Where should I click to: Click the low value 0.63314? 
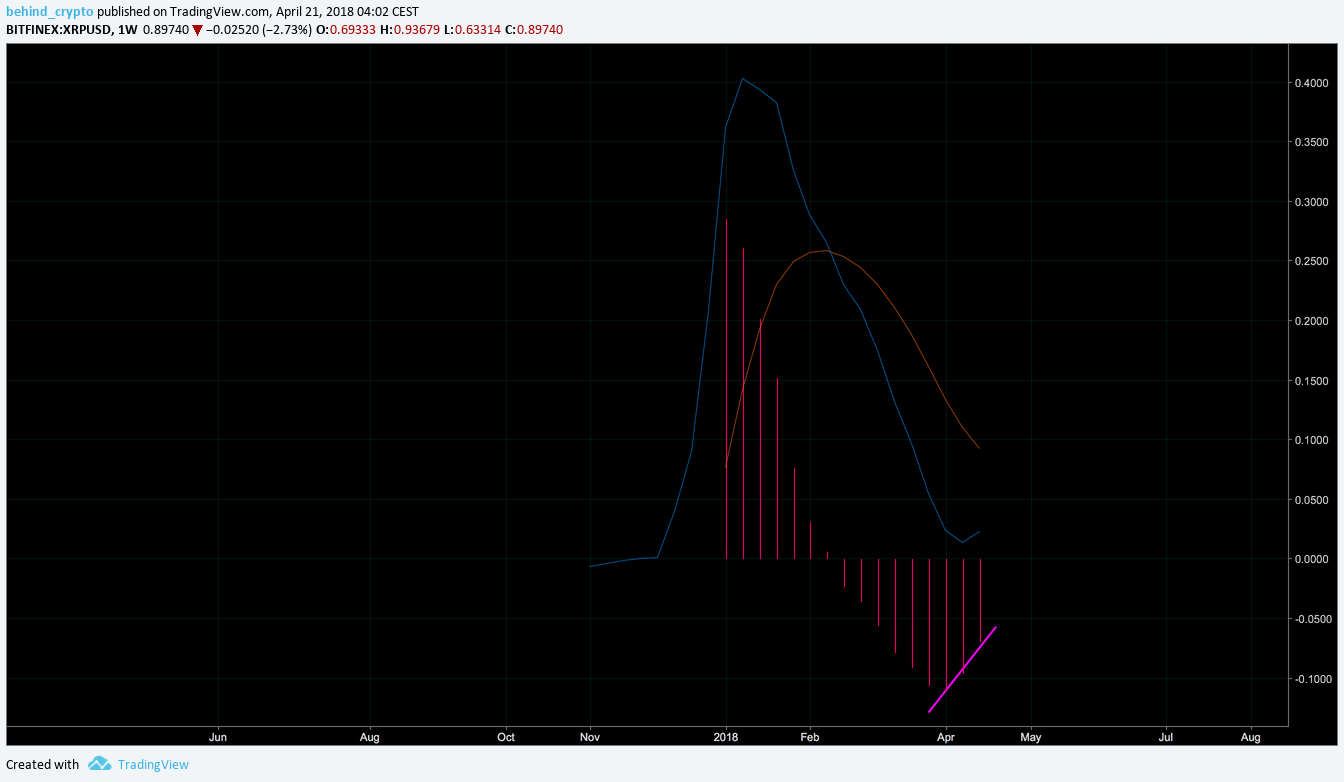[477, 30]
